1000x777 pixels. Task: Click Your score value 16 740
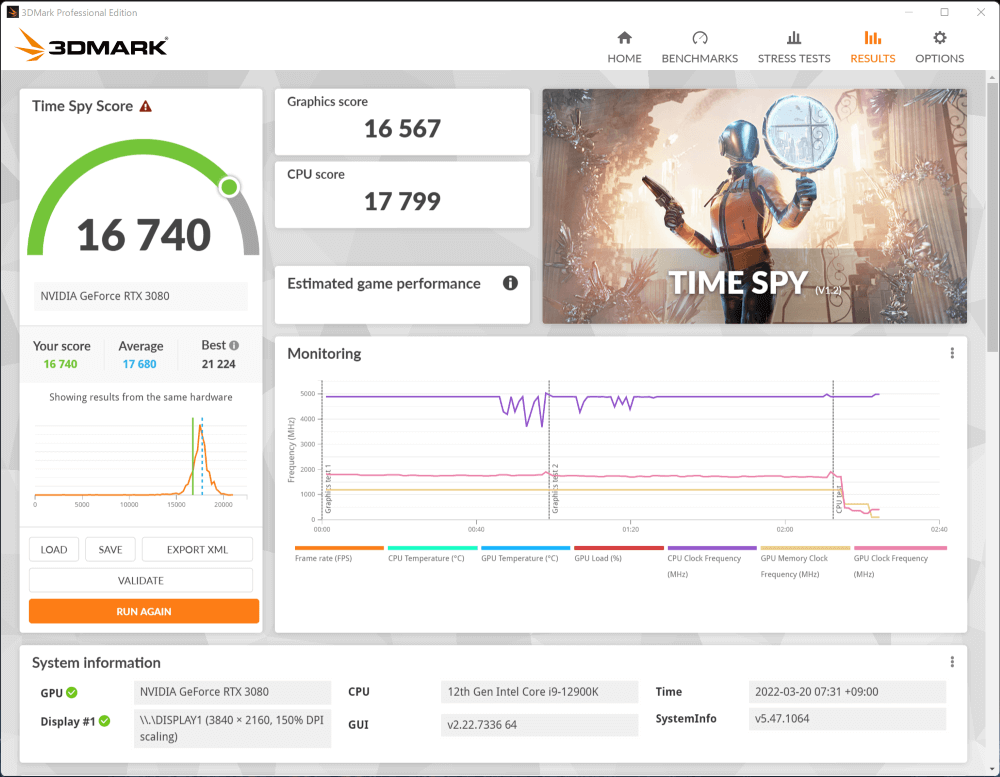(x=60, y=364)
